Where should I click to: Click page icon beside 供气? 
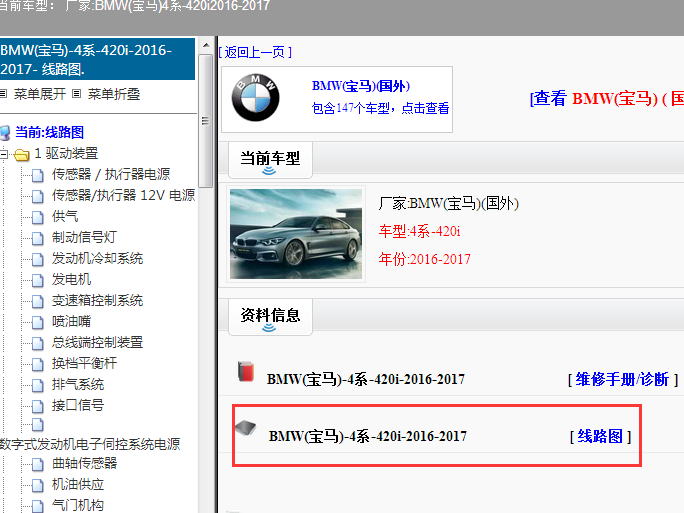pyautogui.click(x=38, y=217)
